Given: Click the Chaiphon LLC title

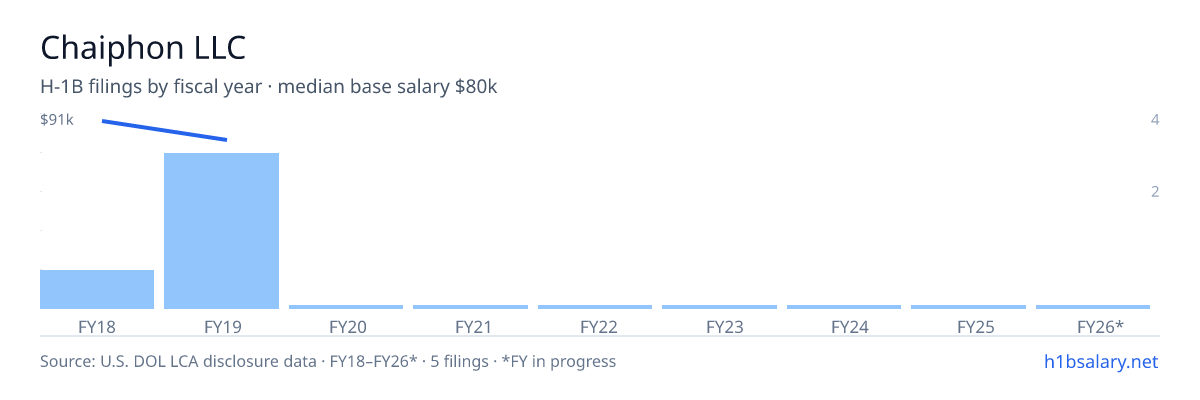Looking at the screenshot, I should click(143, 47).
